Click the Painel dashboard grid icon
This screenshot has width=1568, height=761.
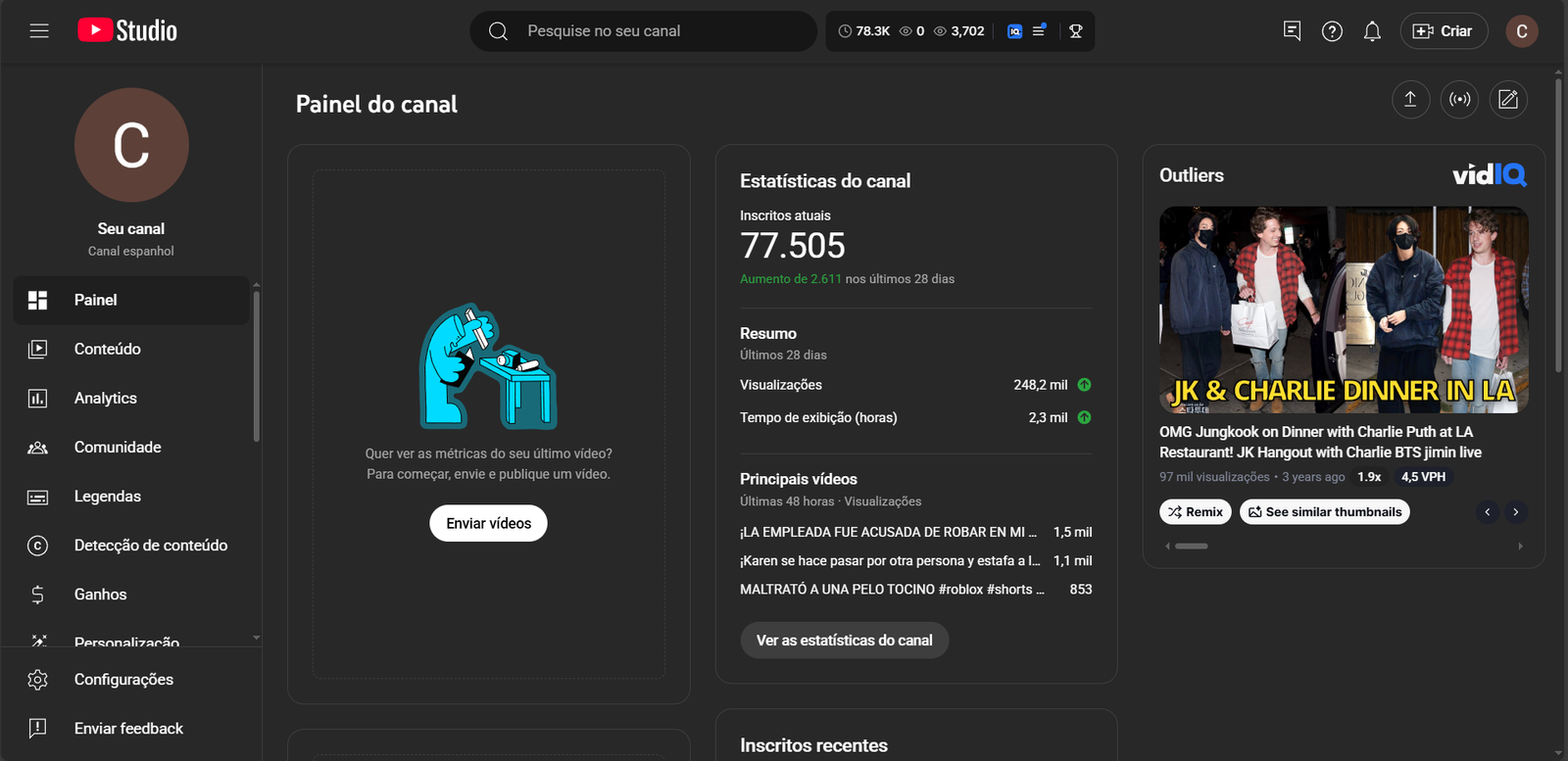pos(37,300)
